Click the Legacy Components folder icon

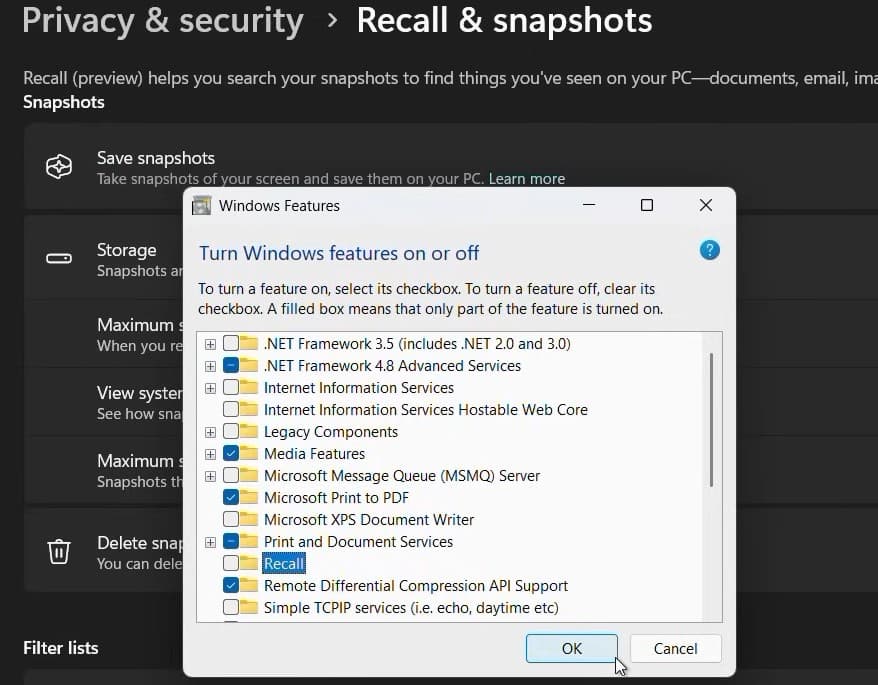point(249,432)
